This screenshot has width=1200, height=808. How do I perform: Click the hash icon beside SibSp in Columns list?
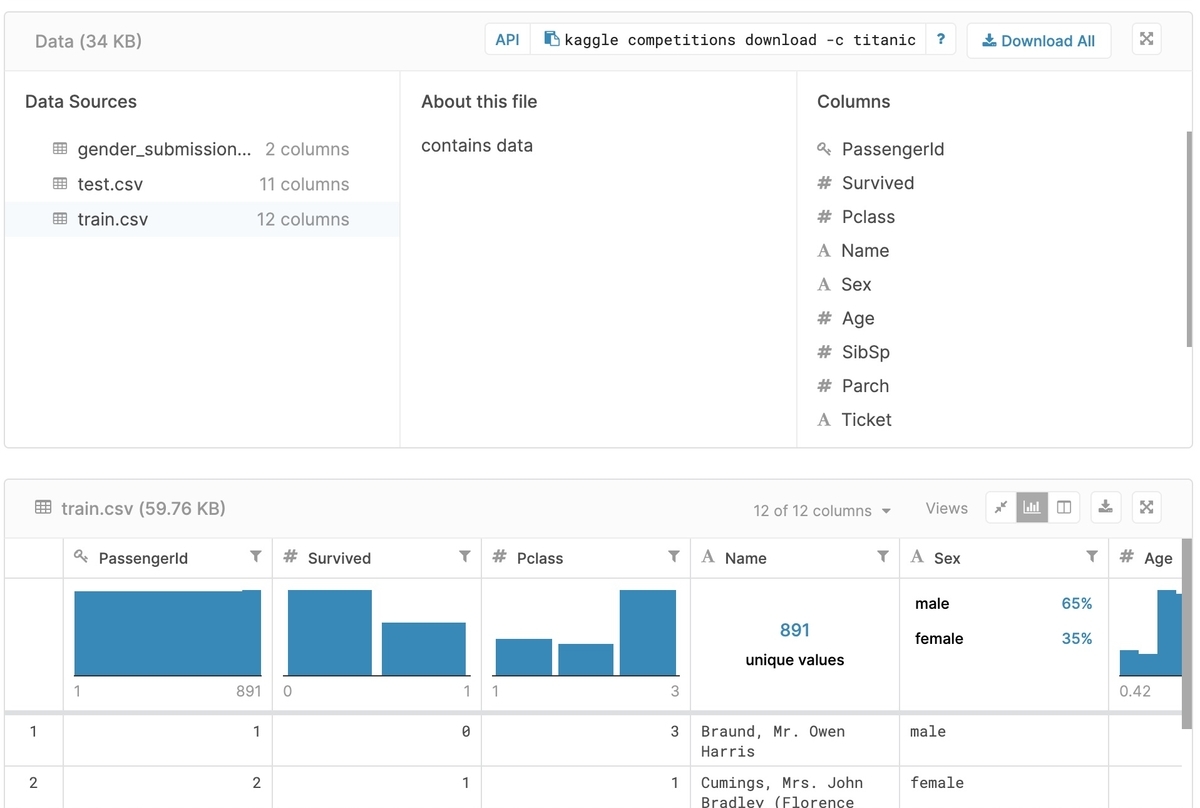(x=824, y=352)
